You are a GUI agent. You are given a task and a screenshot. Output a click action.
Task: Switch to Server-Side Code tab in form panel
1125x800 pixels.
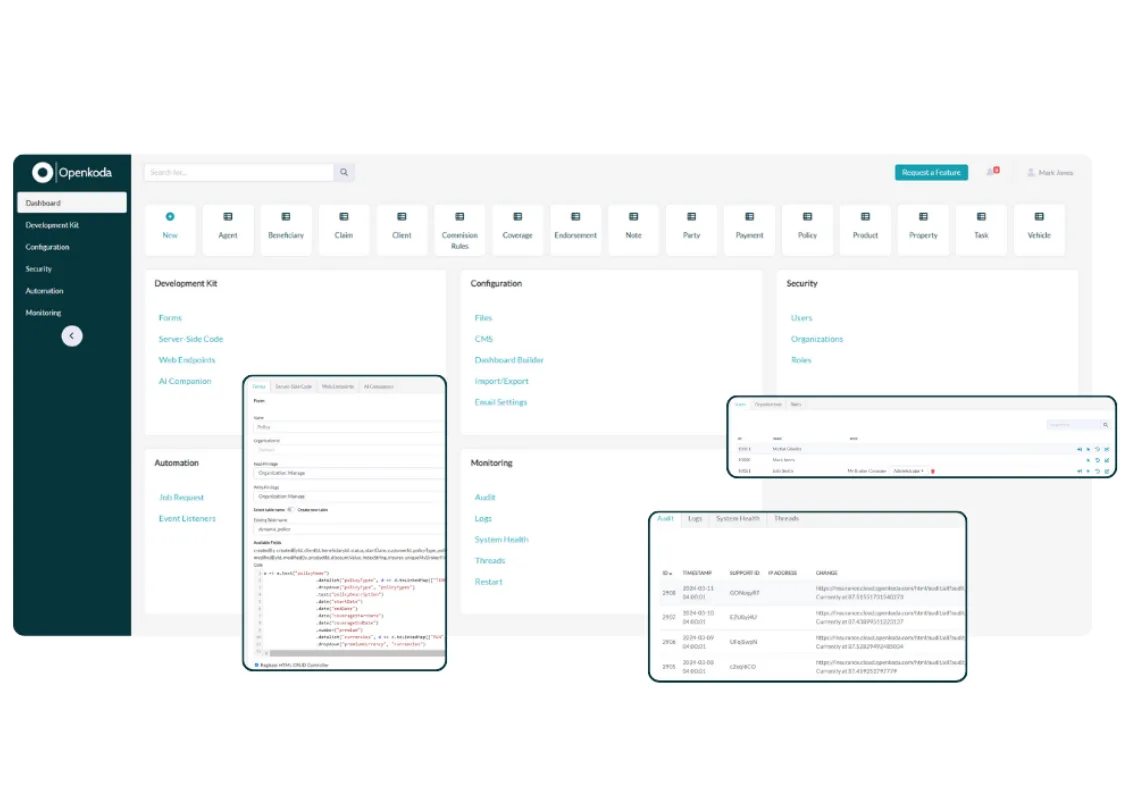pos(293,387)
